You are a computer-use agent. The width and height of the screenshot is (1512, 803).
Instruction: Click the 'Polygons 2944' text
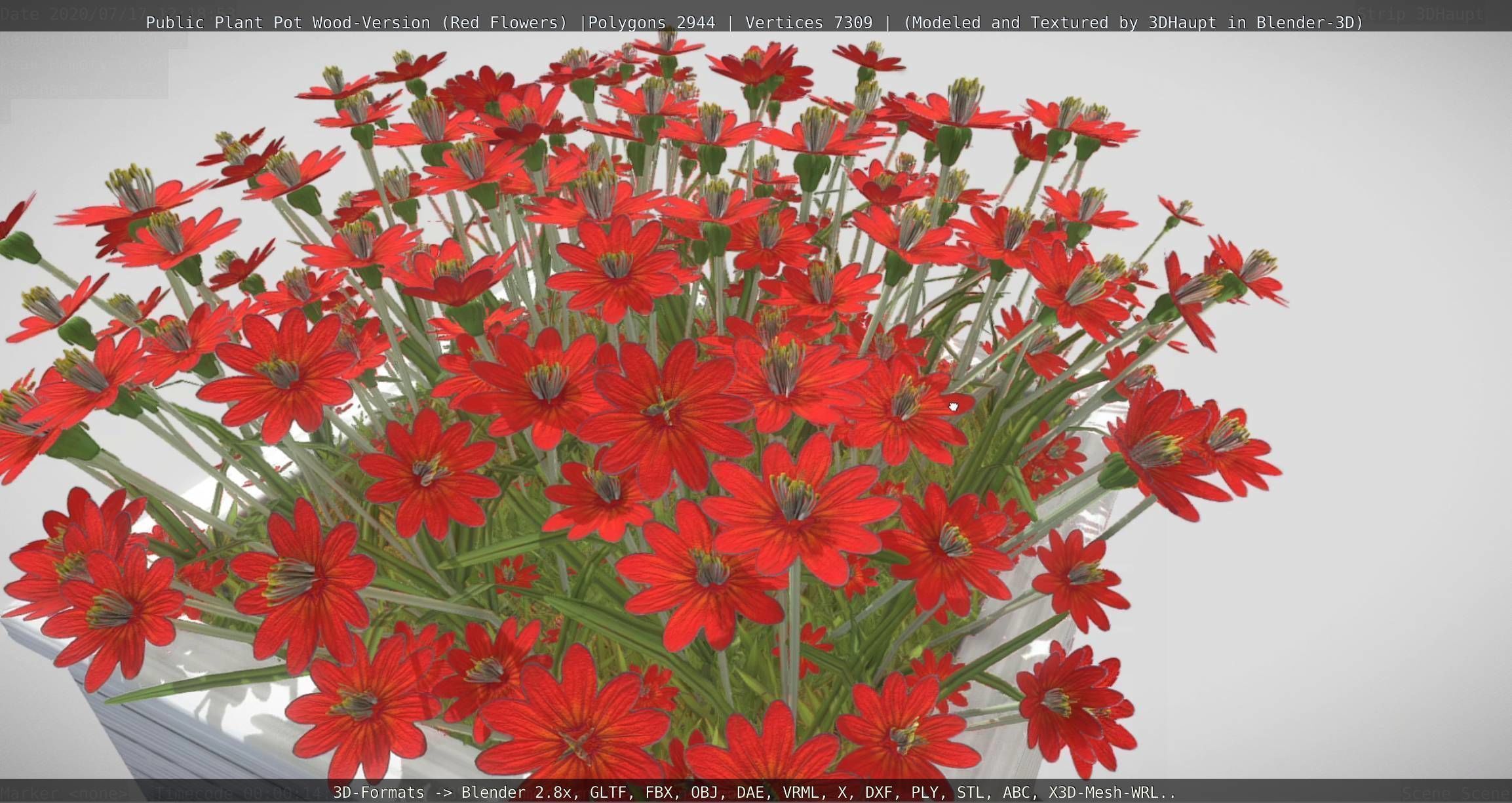point(651,23)
